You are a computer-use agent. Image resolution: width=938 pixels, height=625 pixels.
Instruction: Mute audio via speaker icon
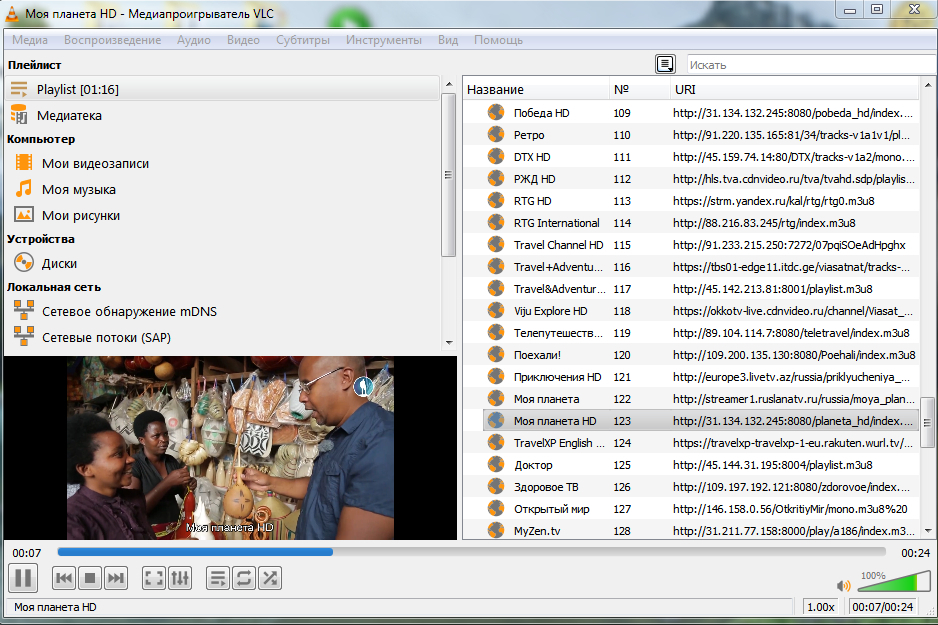pyautogui.click(x=843, y=585)
